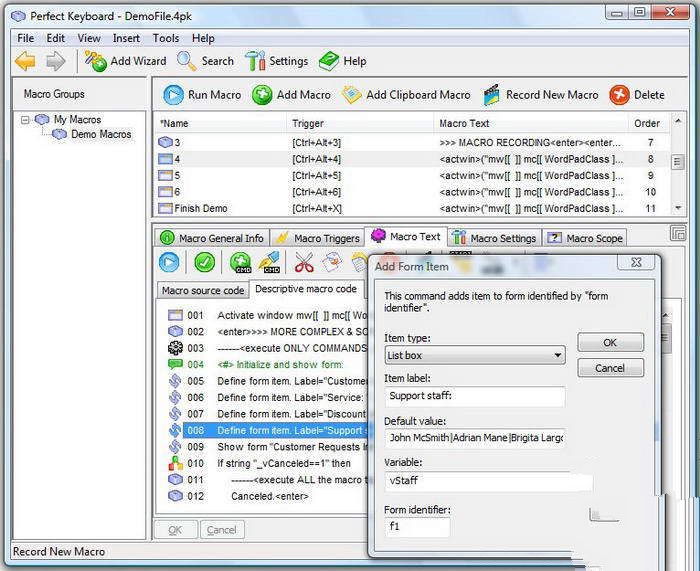Click the Add Macro green plus icon

pos(262,95)
